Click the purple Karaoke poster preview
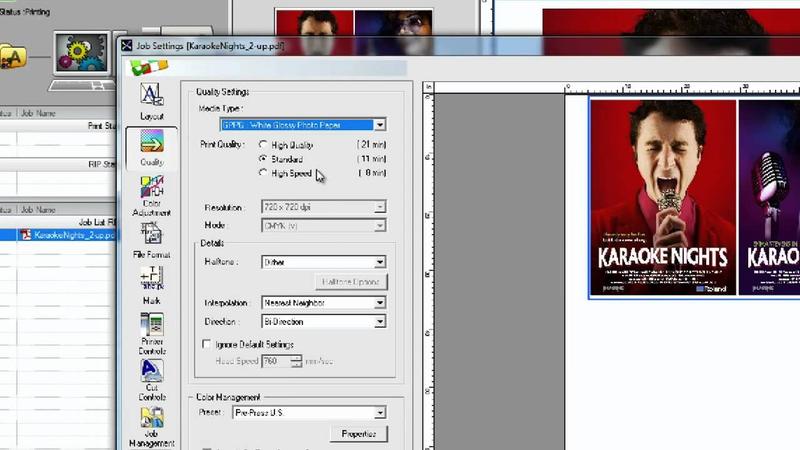Image resolution: width=800 pixels, height=450 pixels. pyautogui.click(x=769, y=197)
